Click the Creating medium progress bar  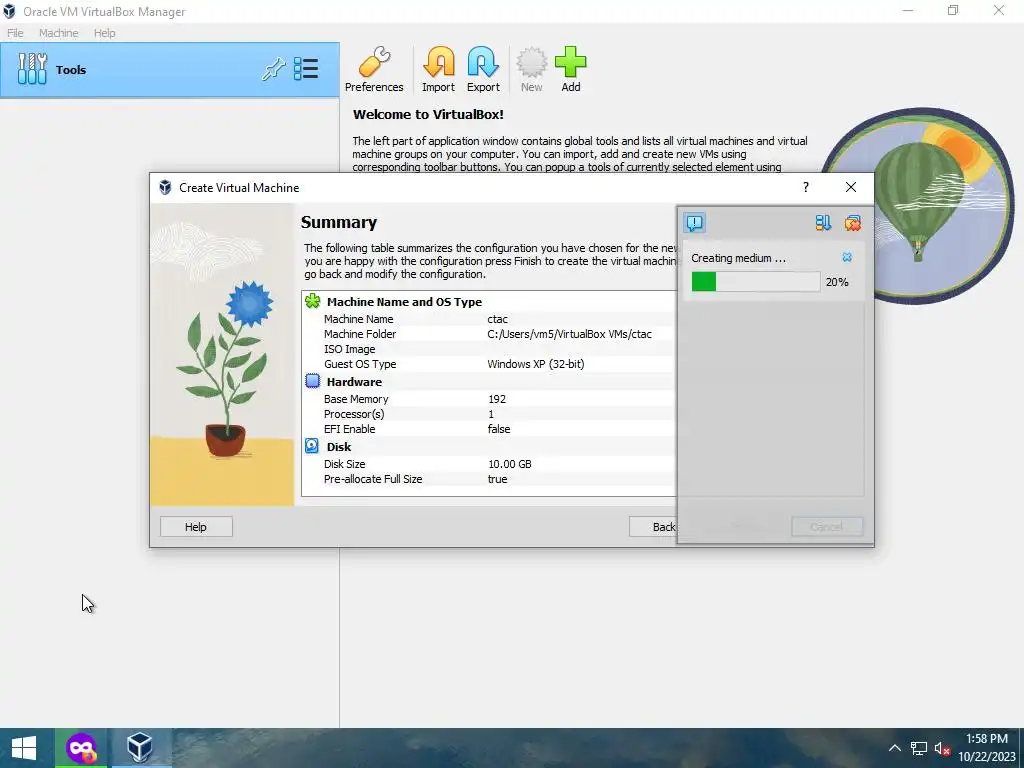[756, 282]
